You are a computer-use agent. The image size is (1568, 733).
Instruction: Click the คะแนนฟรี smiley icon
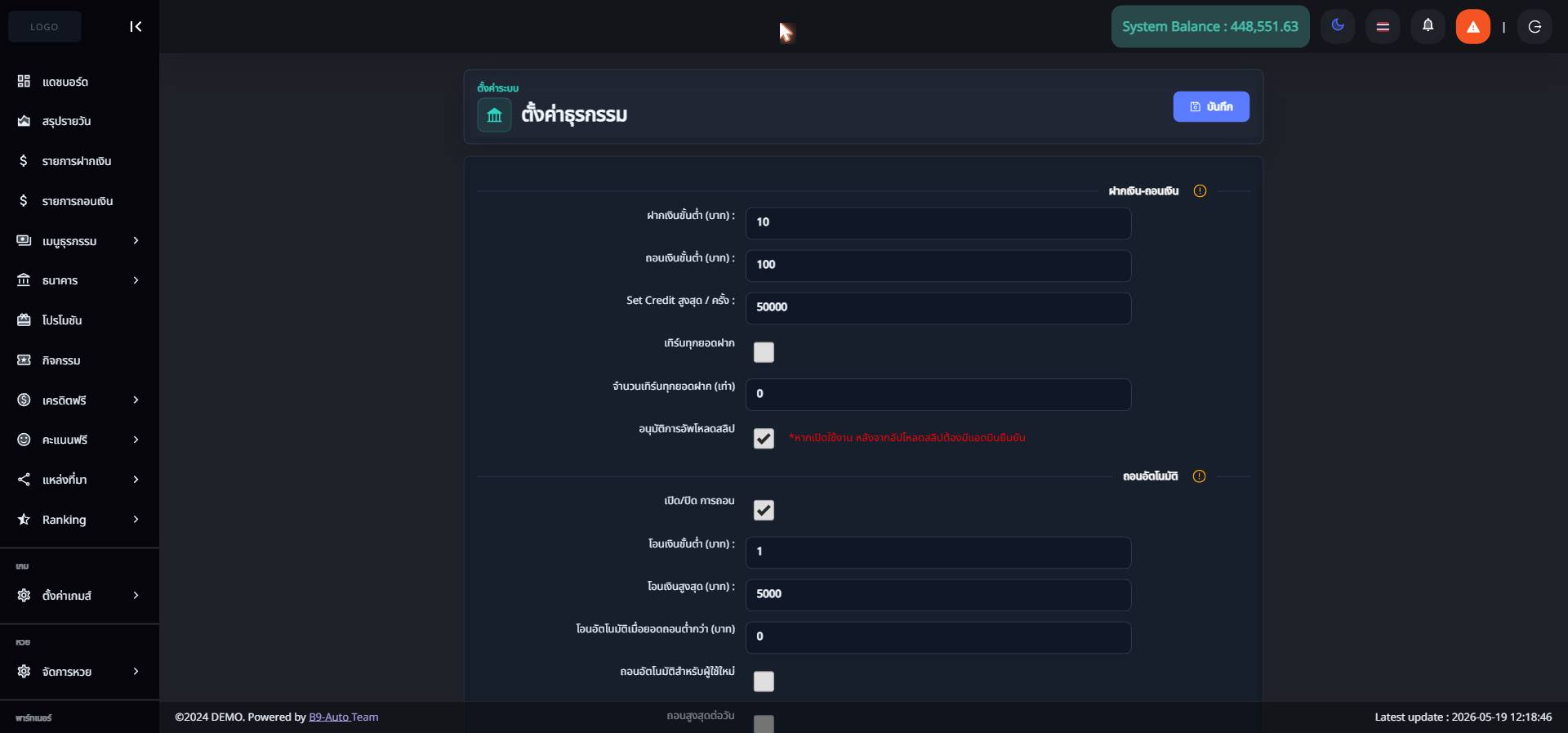click(24, 440)
